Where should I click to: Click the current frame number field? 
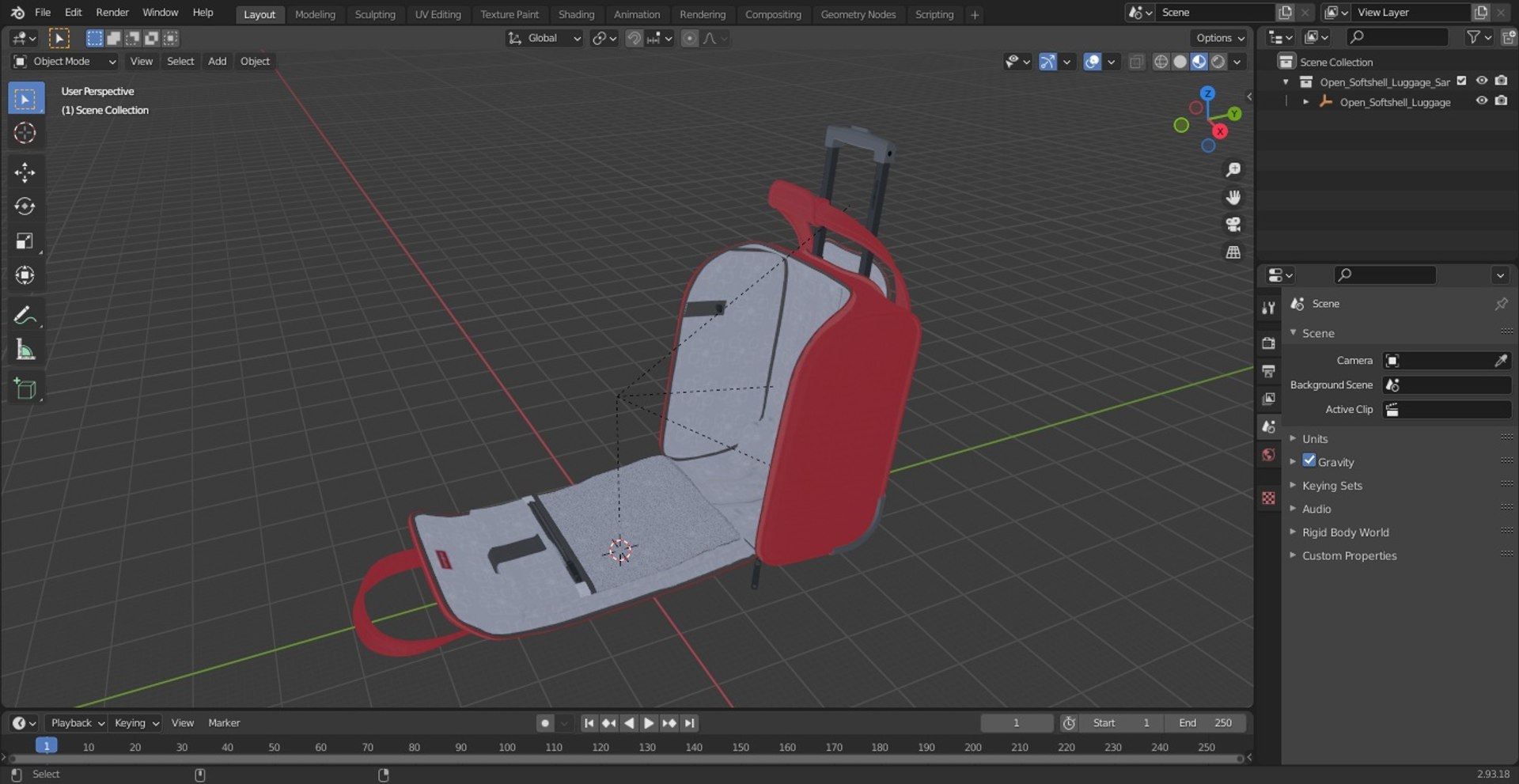[1017, 723]
